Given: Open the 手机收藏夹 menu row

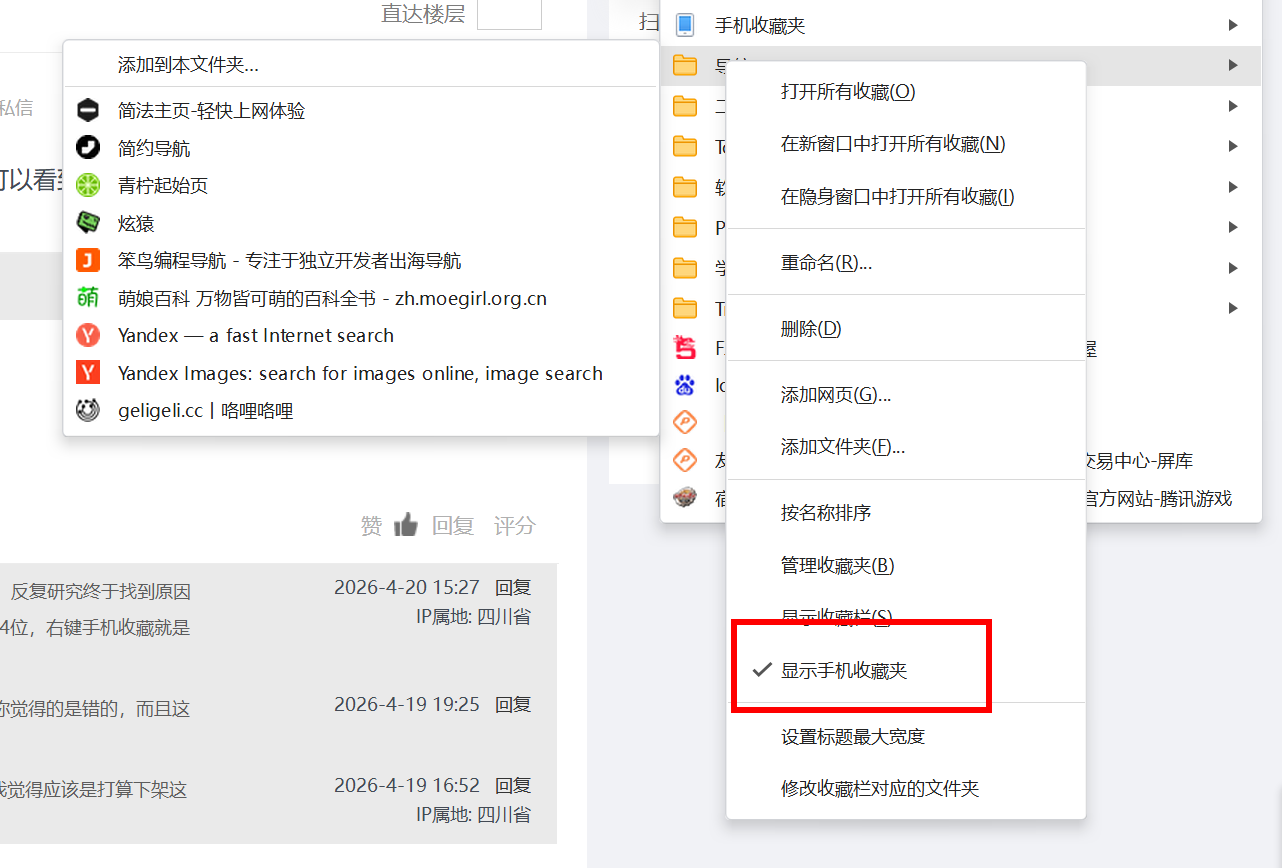Looking at the screenshot, I should coord(960,26).
